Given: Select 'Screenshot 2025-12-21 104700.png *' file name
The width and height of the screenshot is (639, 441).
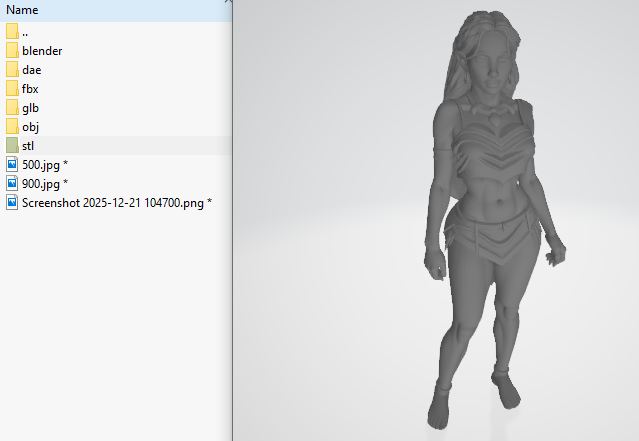Looking at the screenshot, I should (117, 203).
